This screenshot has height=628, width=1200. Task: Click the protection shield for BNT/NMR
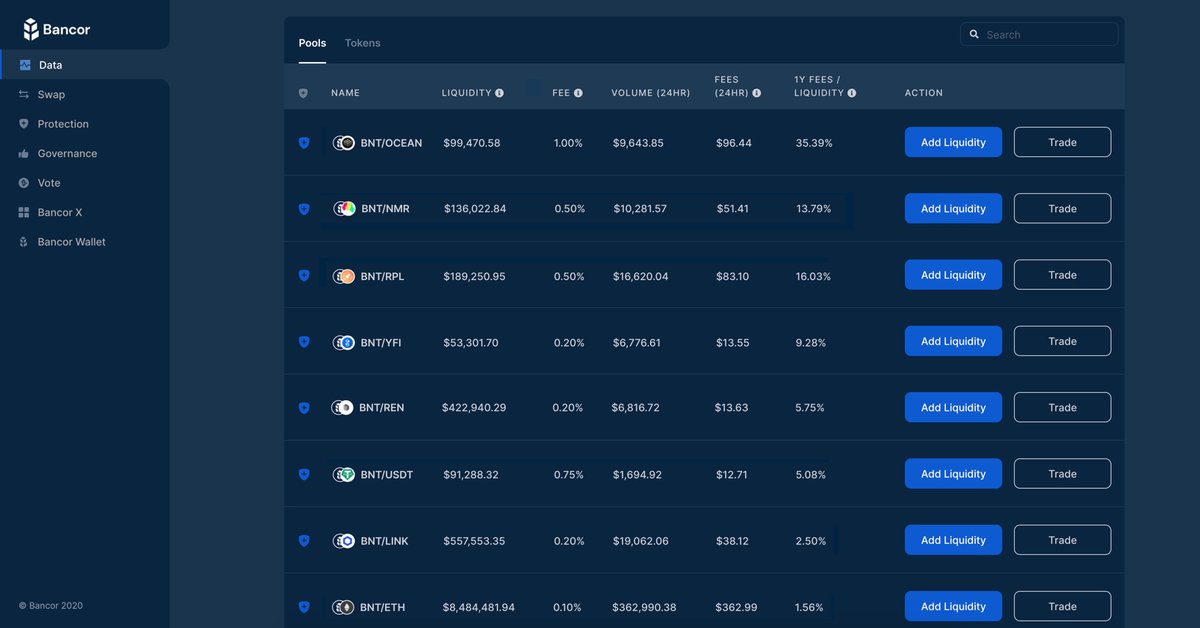304,209
